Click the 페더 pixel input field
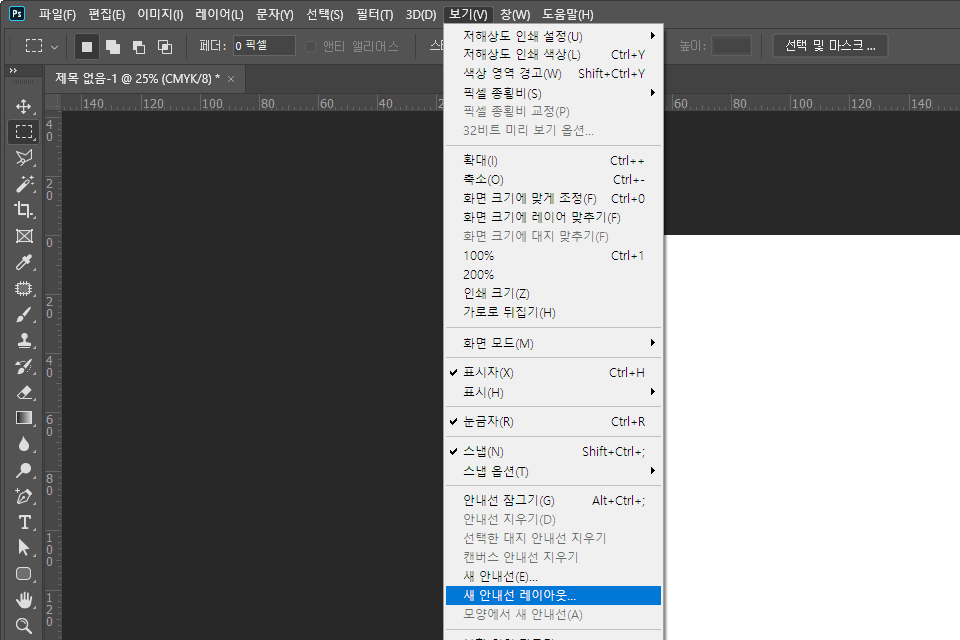 (x=264, y=46)
